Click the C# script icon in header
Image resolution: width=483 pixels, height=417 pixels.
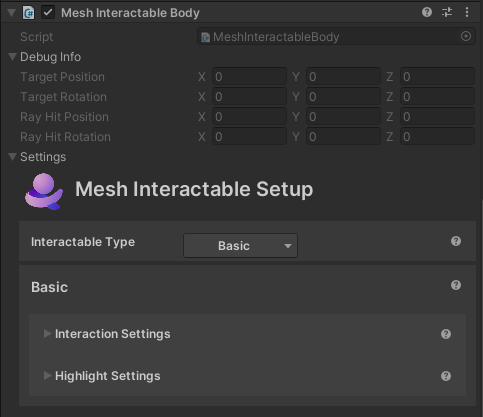28,13
